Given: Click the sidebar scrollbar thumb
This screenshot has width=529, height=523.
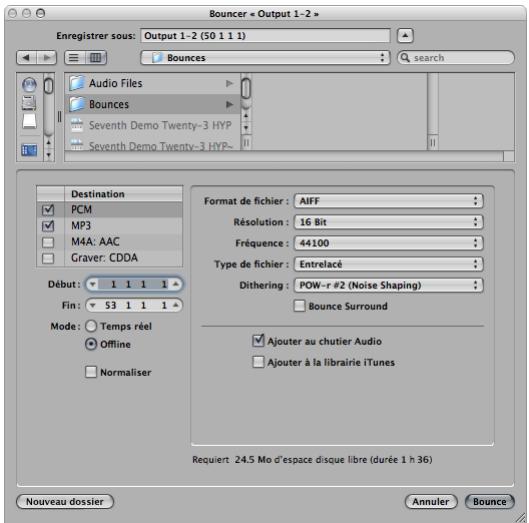Looking at the screenshot, I should click(49, 86).
